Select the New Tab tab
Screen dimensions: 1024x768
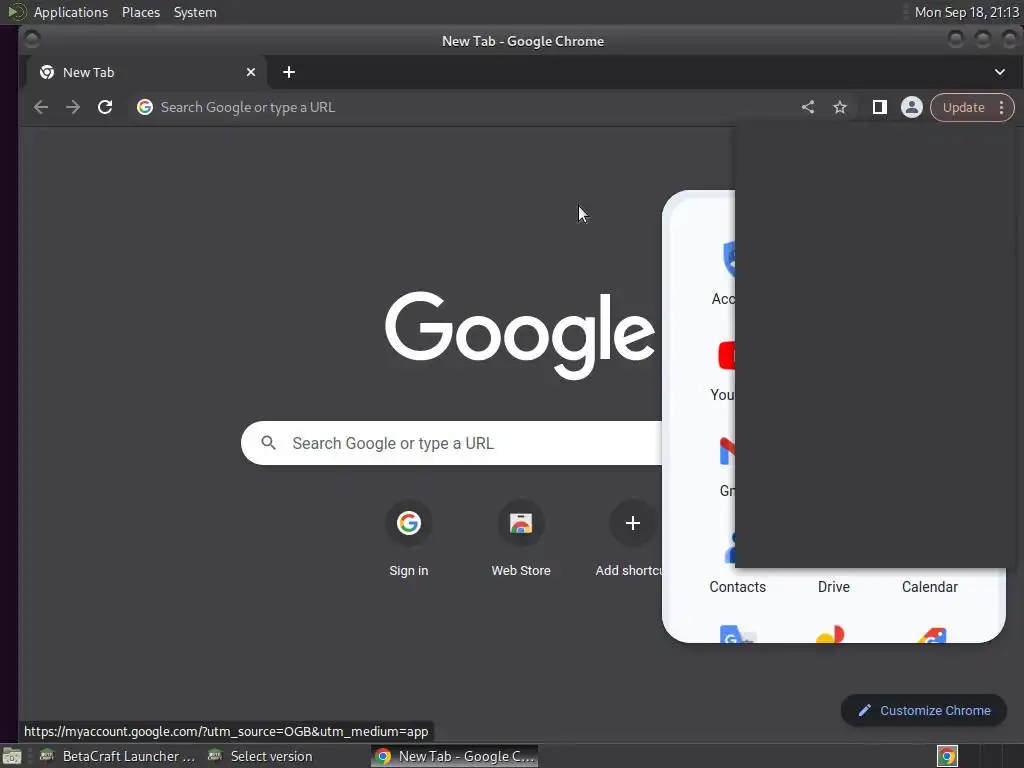(146, 72)
